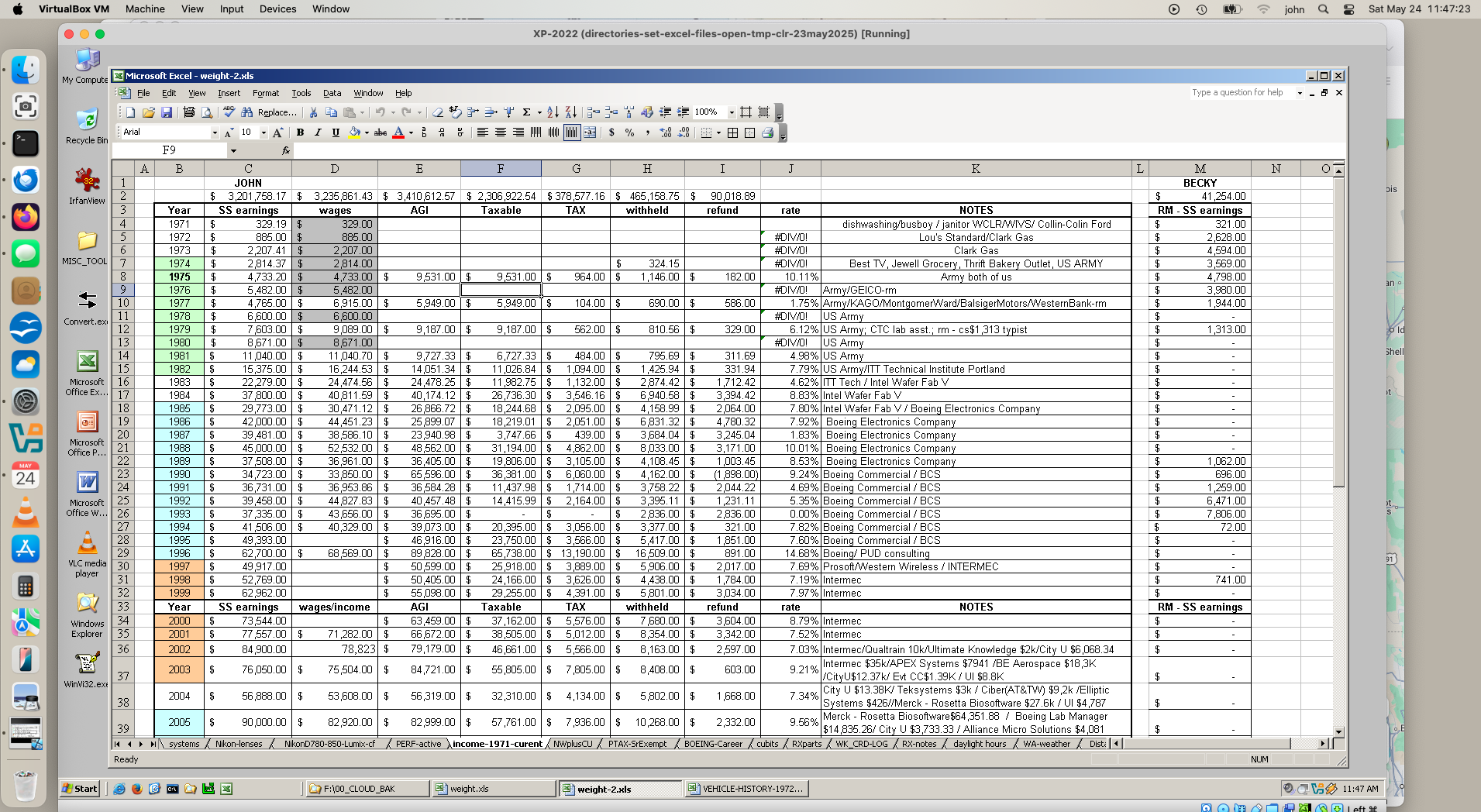Click the AutoSum sigma icon

coord(526,112)
